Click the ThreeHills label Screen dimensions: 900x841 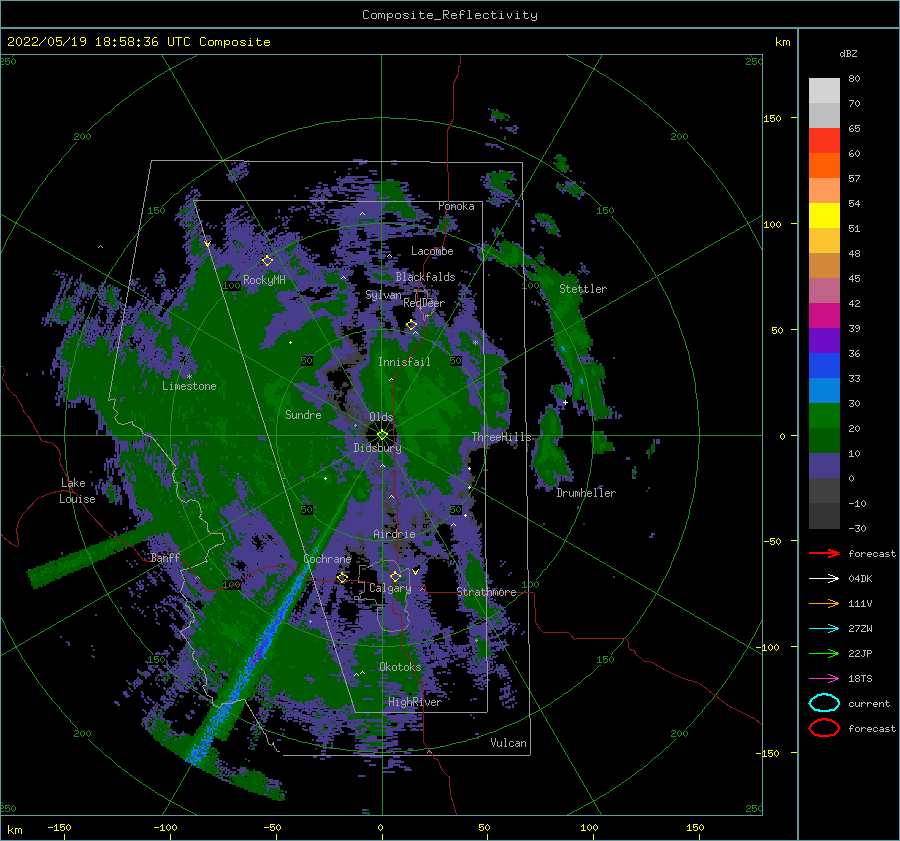(x=502, y=437)
